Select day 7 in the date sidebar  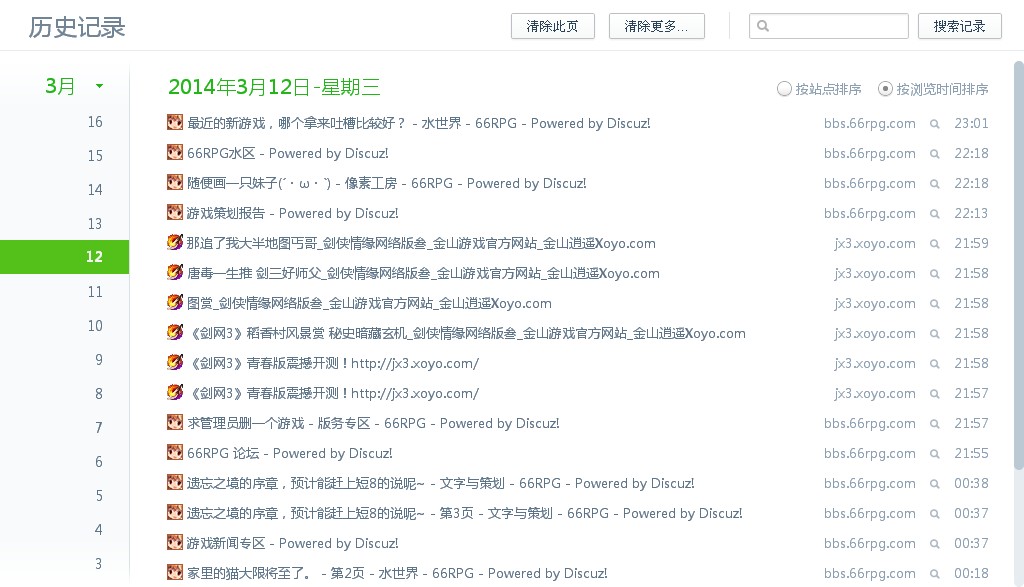pyautogui.click(x=99, y=428)
